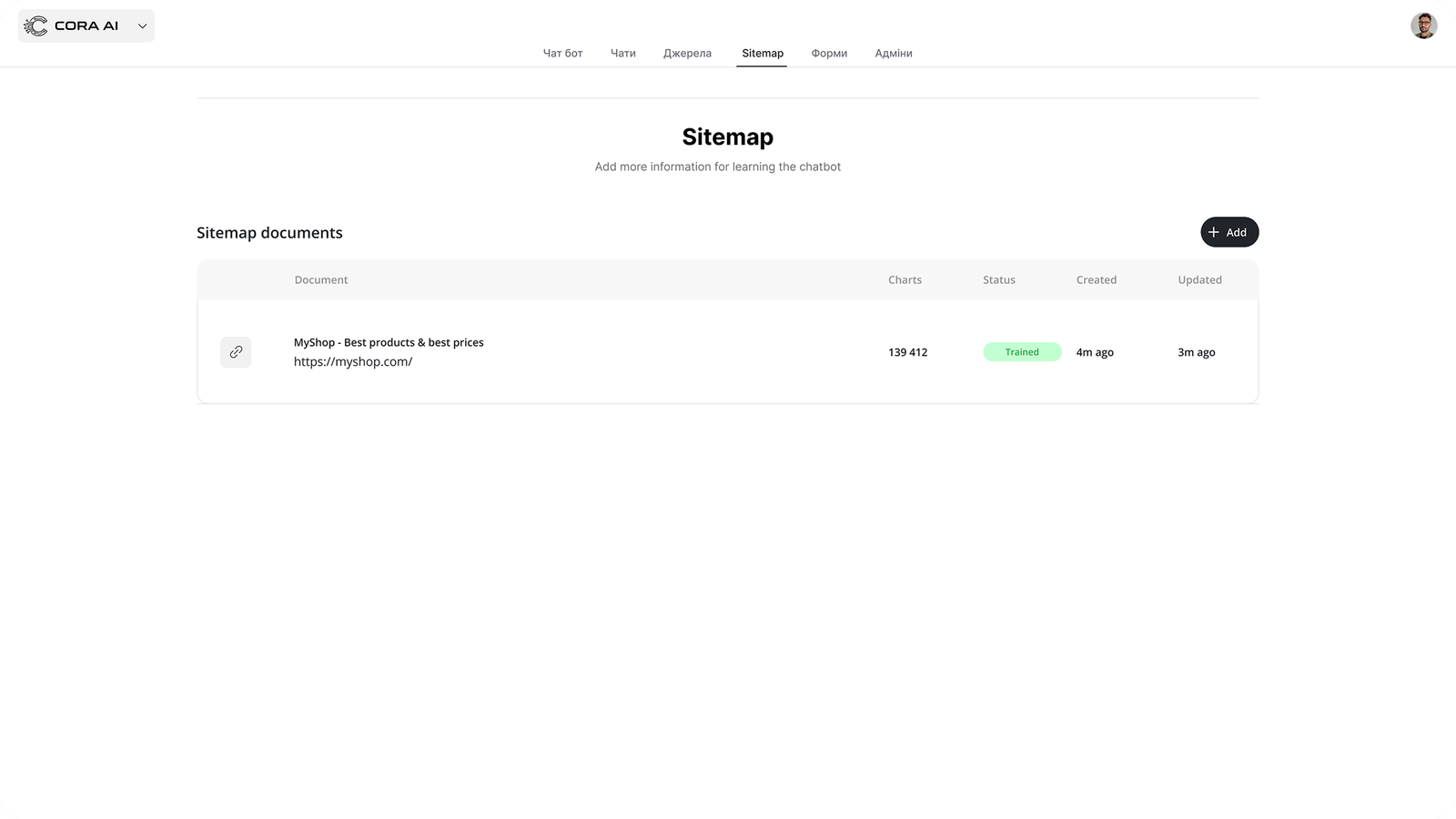This screenshot has height=819, width=1456.
Task: Click the MyShop - Best products document title
Action: tap(389, 342)
